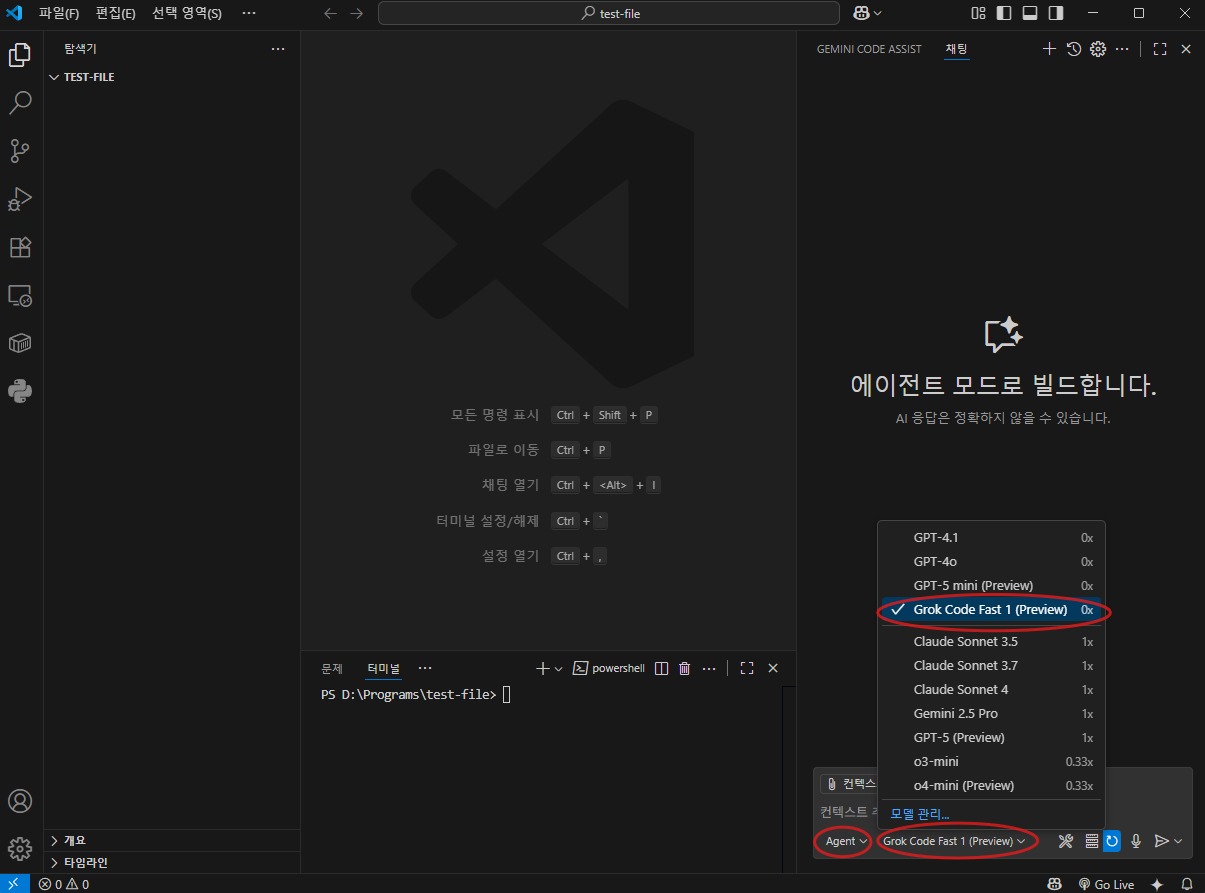Choose o3-mini in the model list

click(991, 761)
